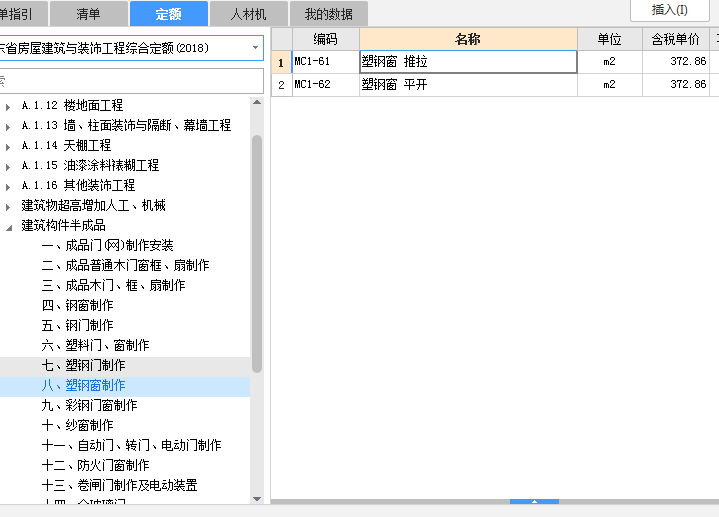Select 二、成品普通木门窗框、扇制作
This screenshot has width=719, height=517.
pos(125,265)
